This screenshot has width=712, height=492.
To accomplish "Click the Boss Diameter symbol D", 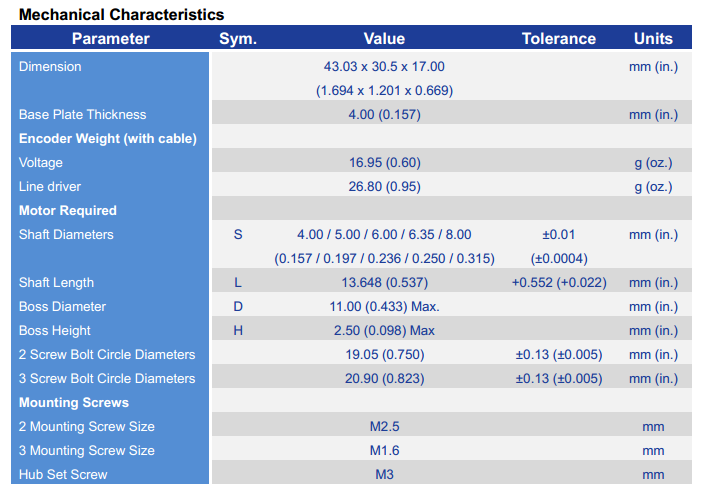I will pyautogui.click(x=238, y=307).
